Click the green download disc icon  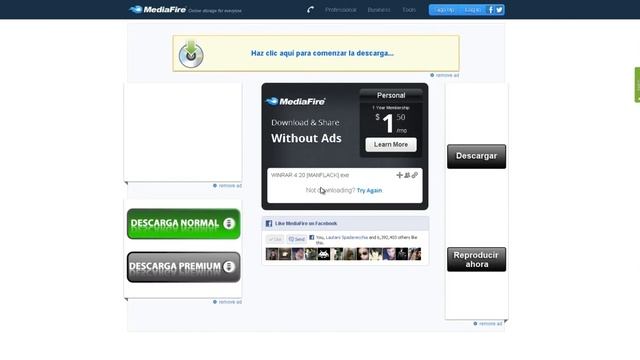pos(191,54)
